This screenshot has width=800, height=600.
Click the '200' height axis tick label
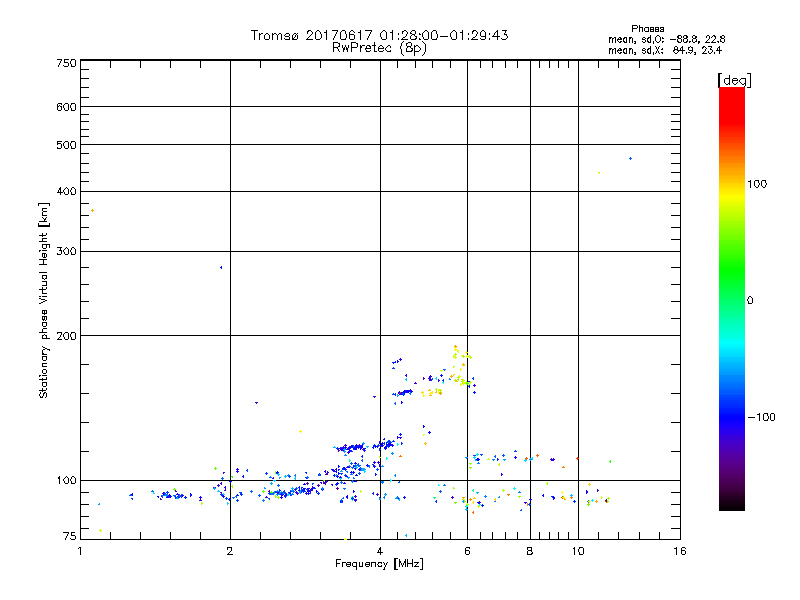(x=66, y=336)
